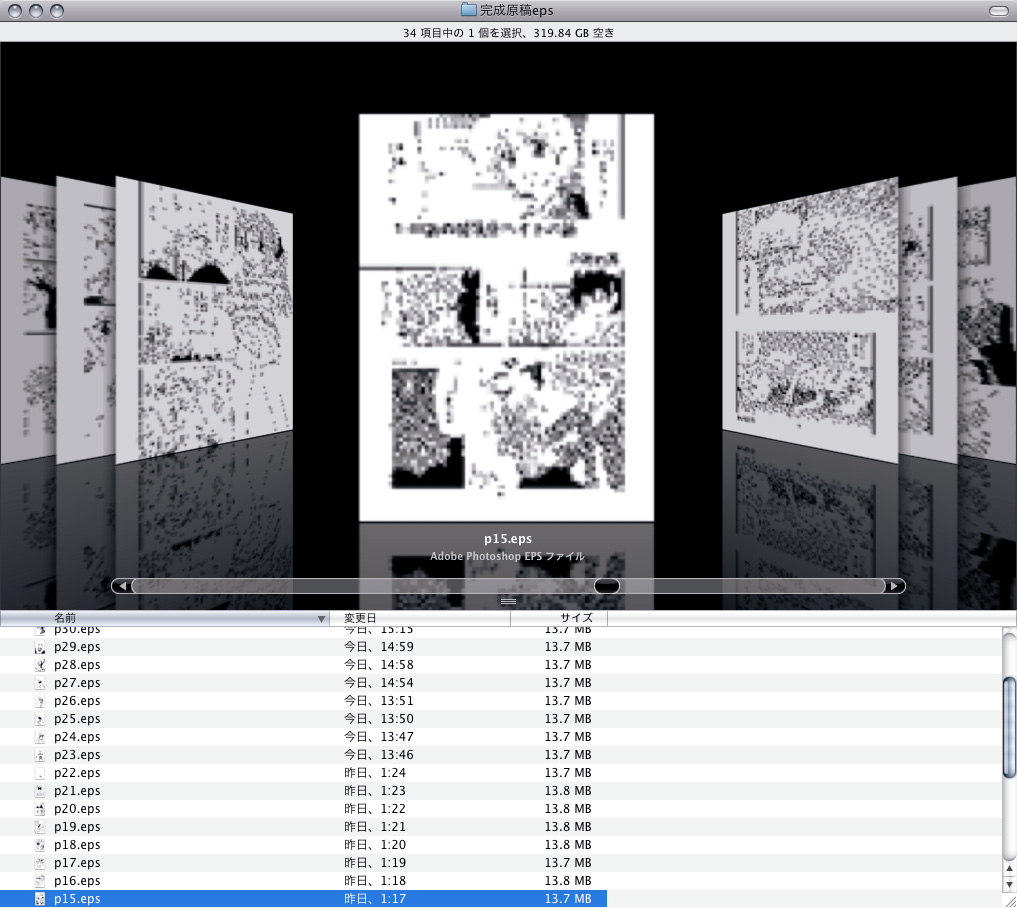Image resolution: width=1017 pixels, height=908 pixels.
Task: Sort the list by 変更日 column
Action: click(x=420, y=619)
